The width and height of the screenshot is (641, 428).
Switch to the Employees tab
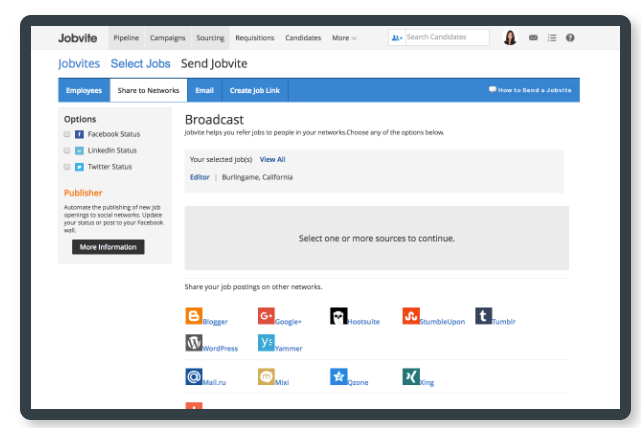point(84,90)
